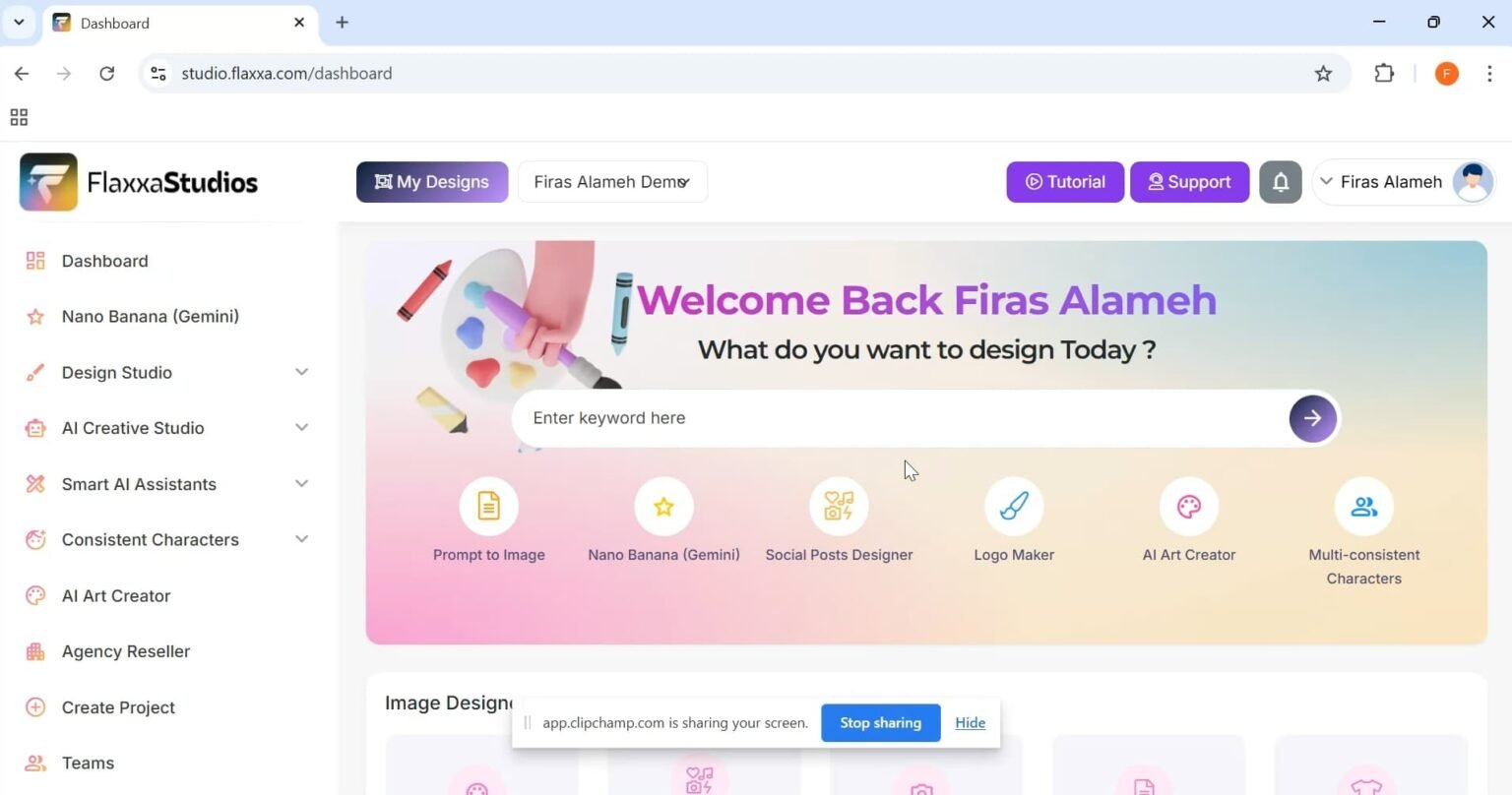Click the My Designs button

(432, 182)
